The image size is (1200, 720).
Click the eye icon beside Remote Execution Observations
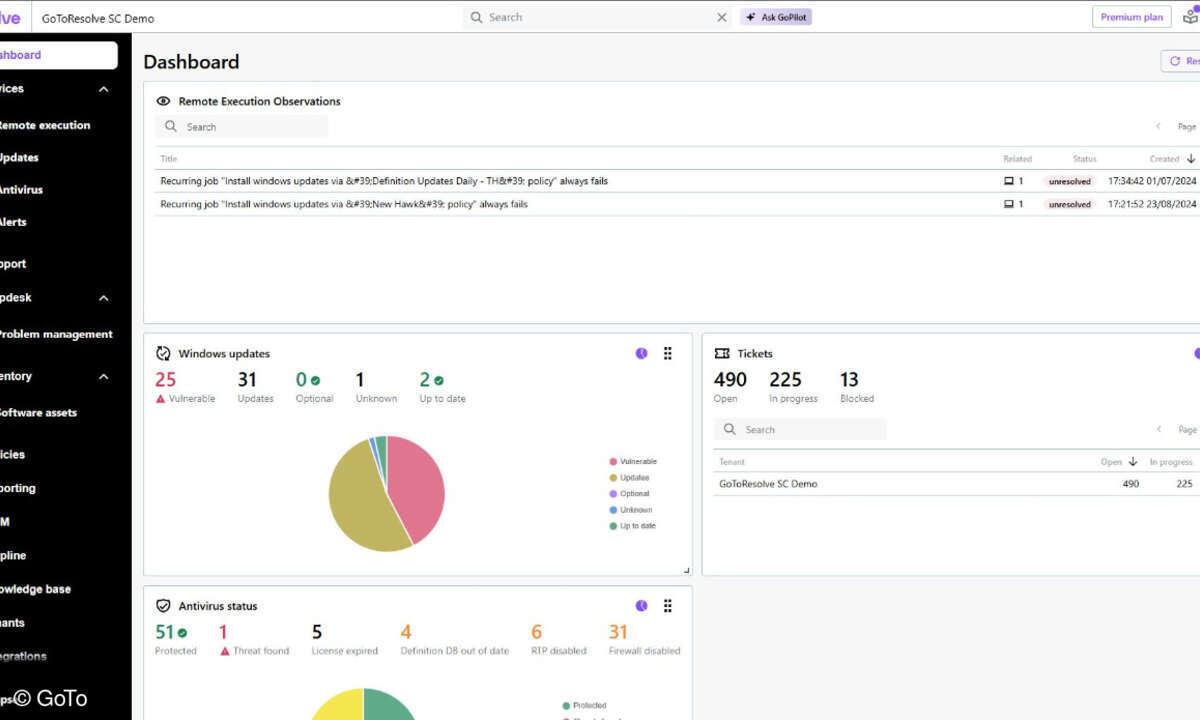164,101
